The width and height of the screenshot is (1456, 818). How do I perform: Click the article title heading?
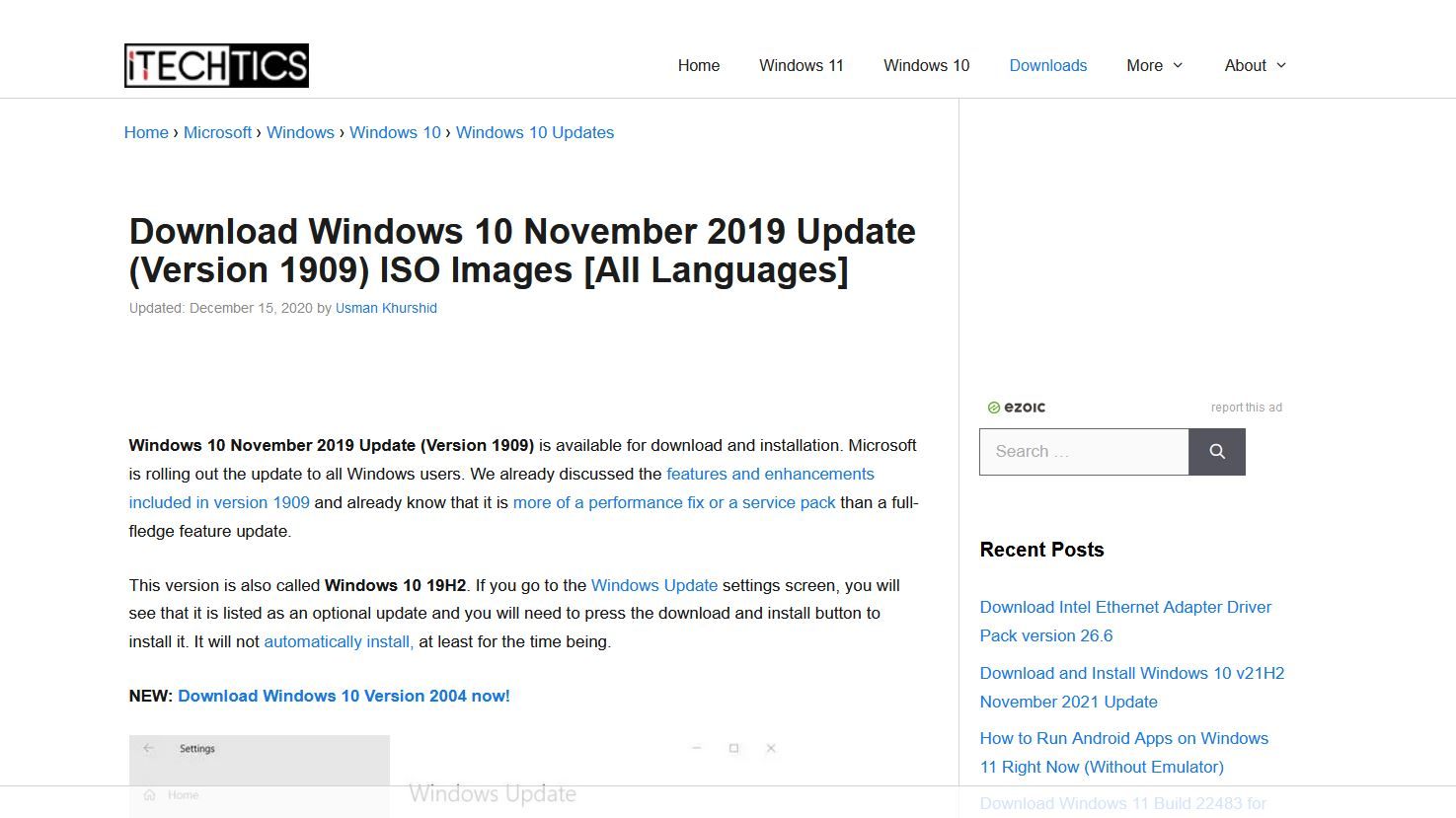pos(522,251)
